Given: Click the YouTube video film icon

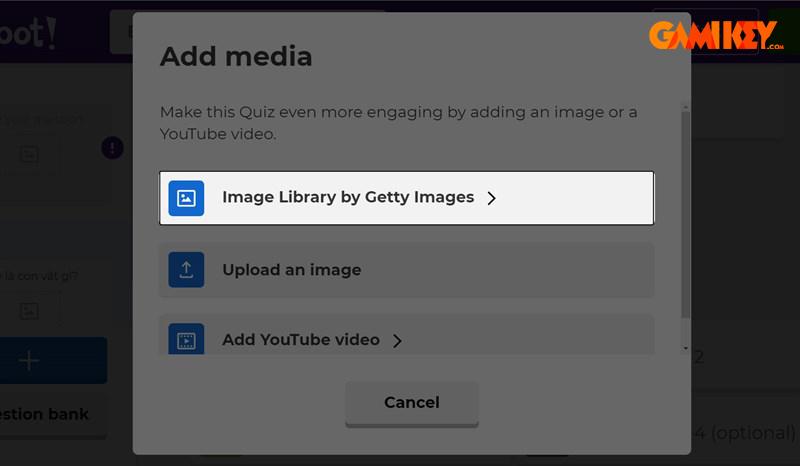Looking at the screenshot, I should (x=186, y=339).
